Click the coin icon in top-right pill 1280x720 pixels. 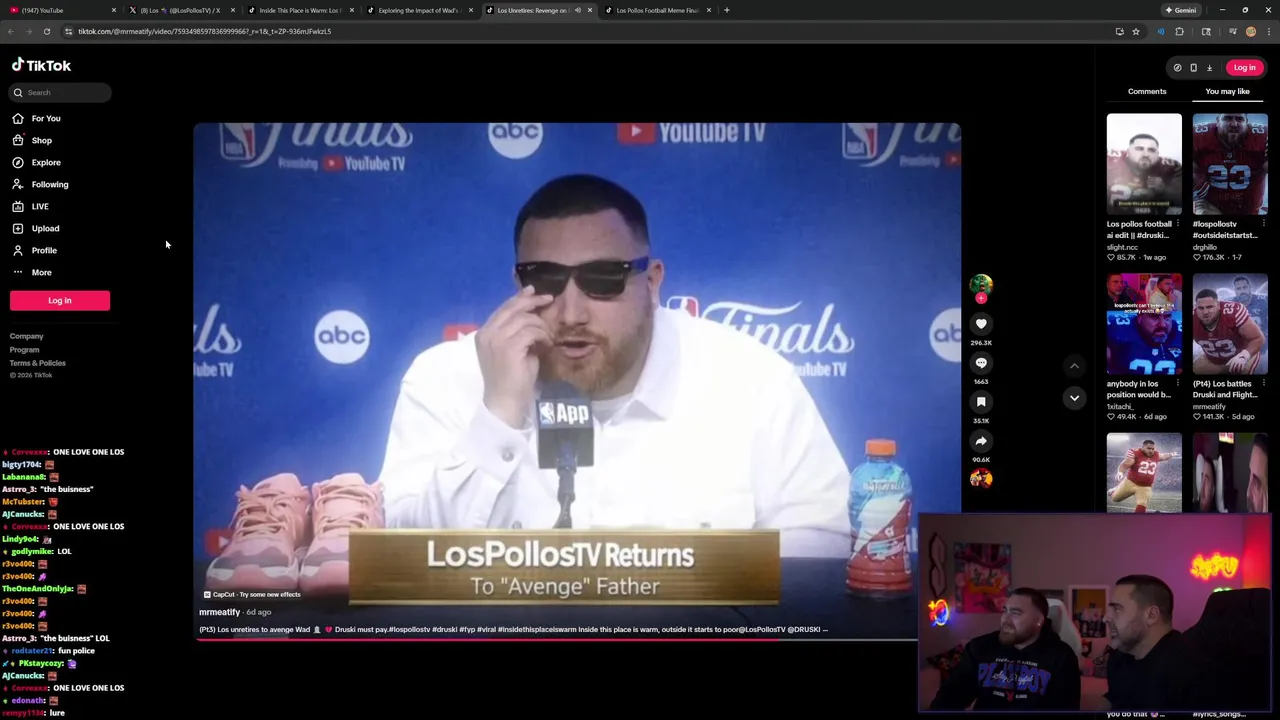tap(1177, 67)
